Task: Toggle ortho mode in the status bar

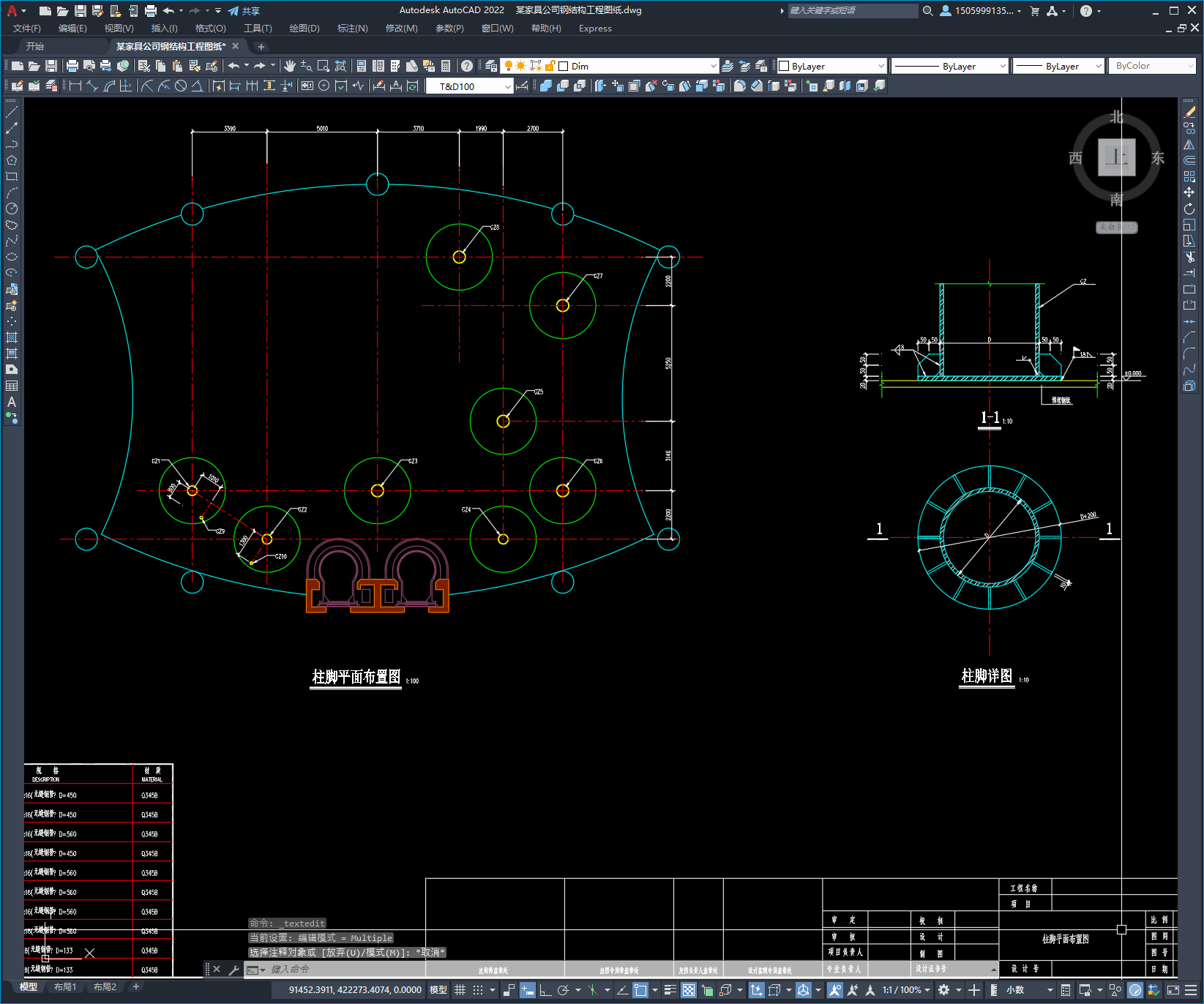Action: 545,990
